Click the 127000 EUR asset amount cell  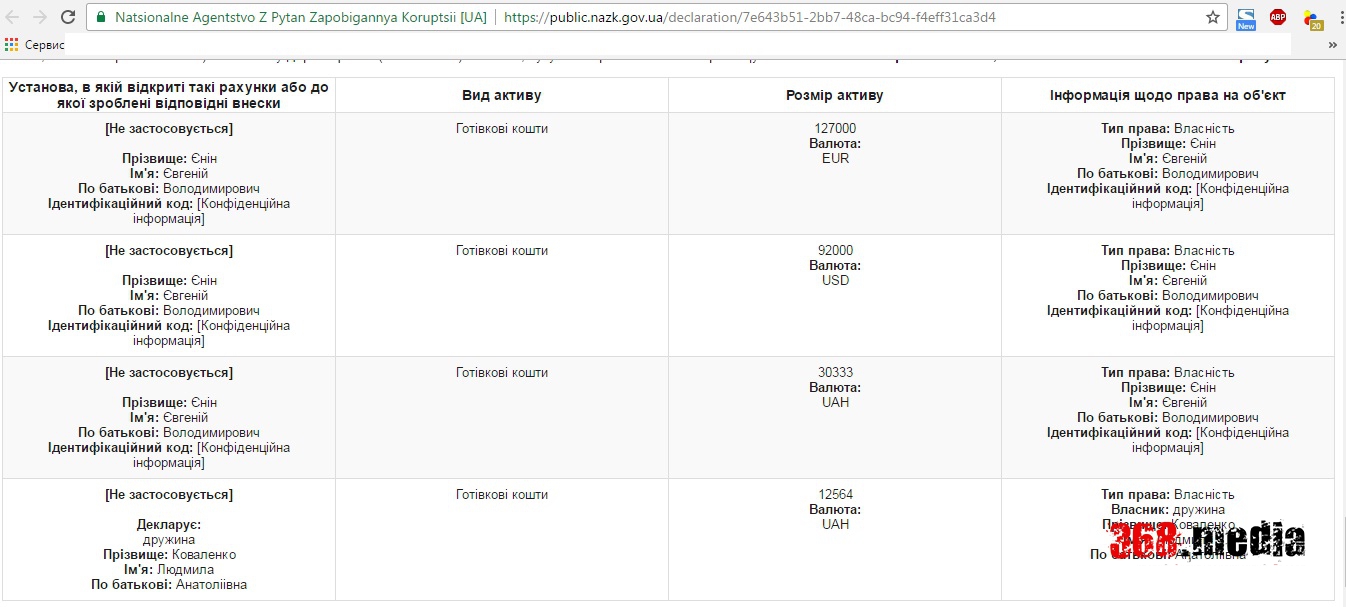(x=835, y=143)
